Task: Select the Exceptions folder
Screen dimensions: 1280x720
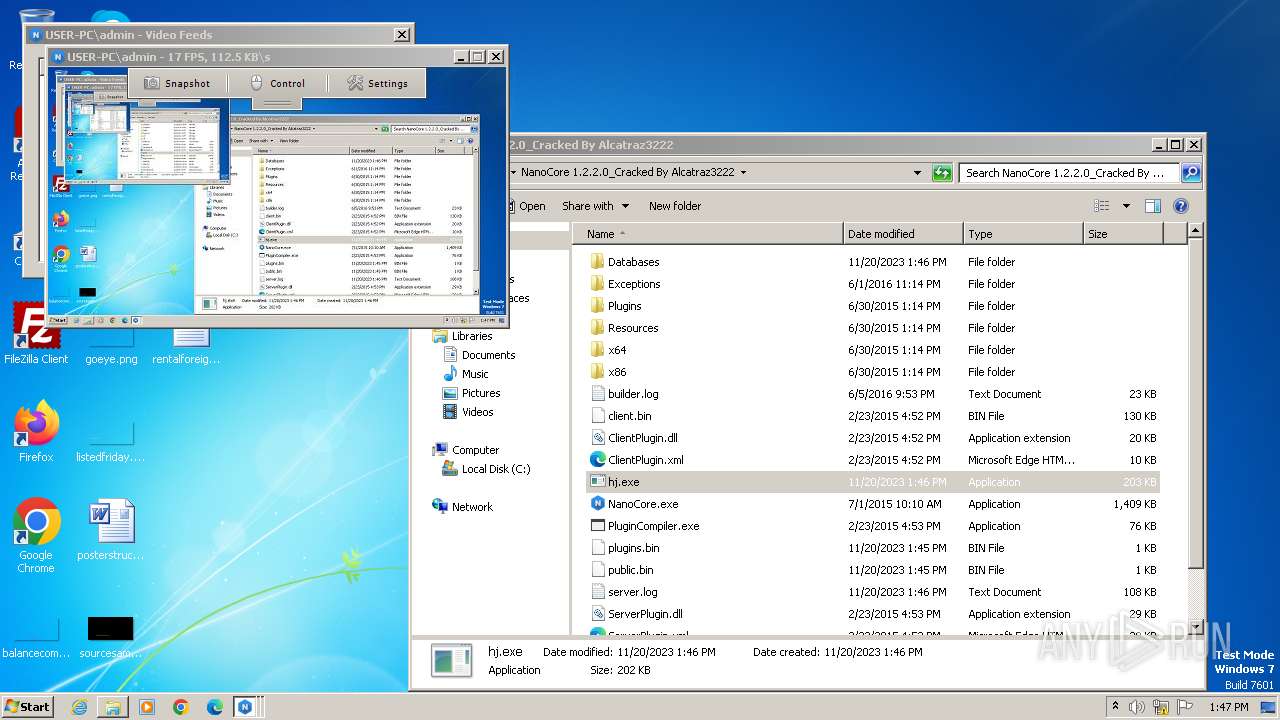Action: 872,284
